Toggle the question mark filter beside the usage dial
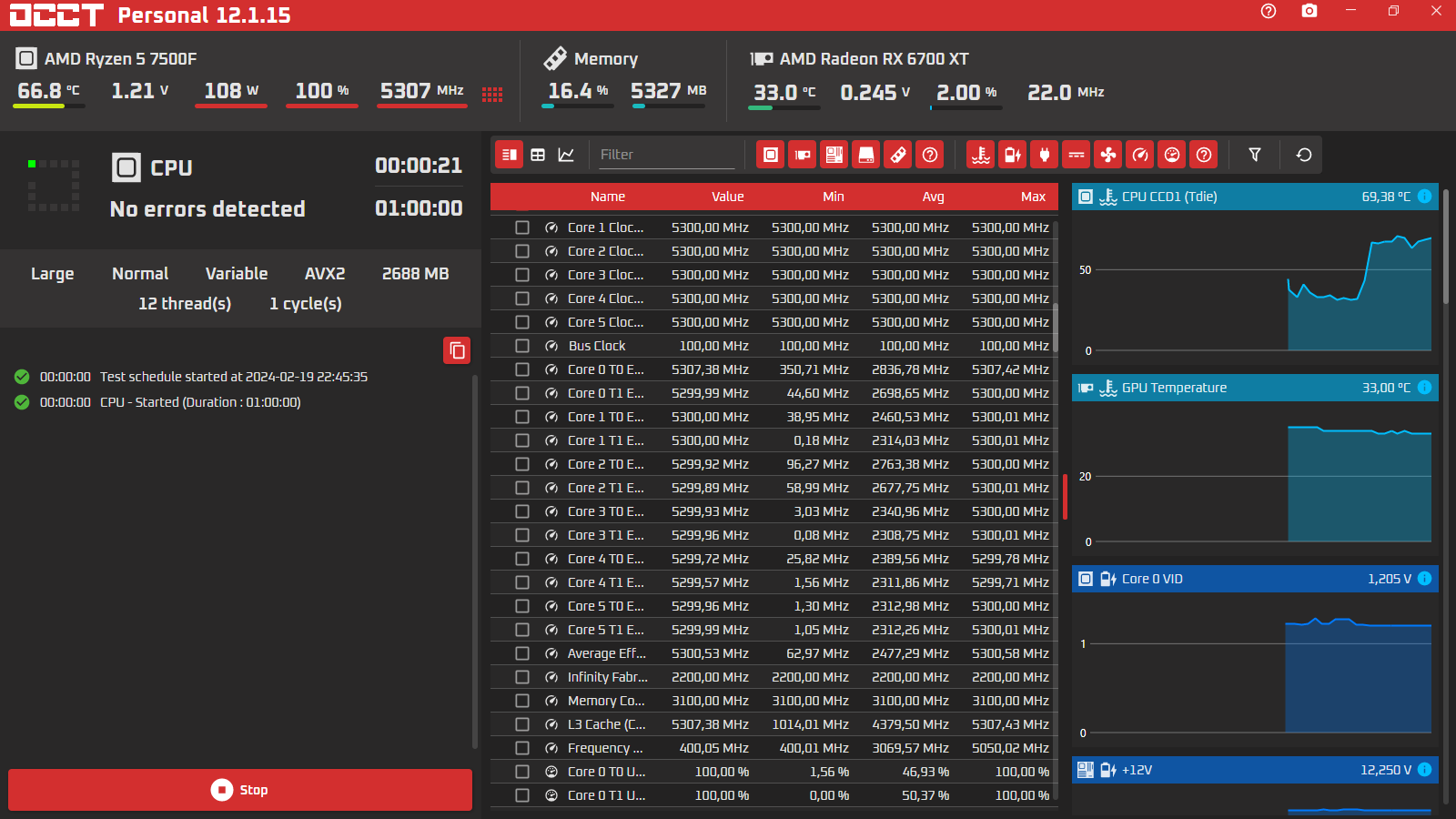Screen dimensions: 1456x819 [1204, 155]
